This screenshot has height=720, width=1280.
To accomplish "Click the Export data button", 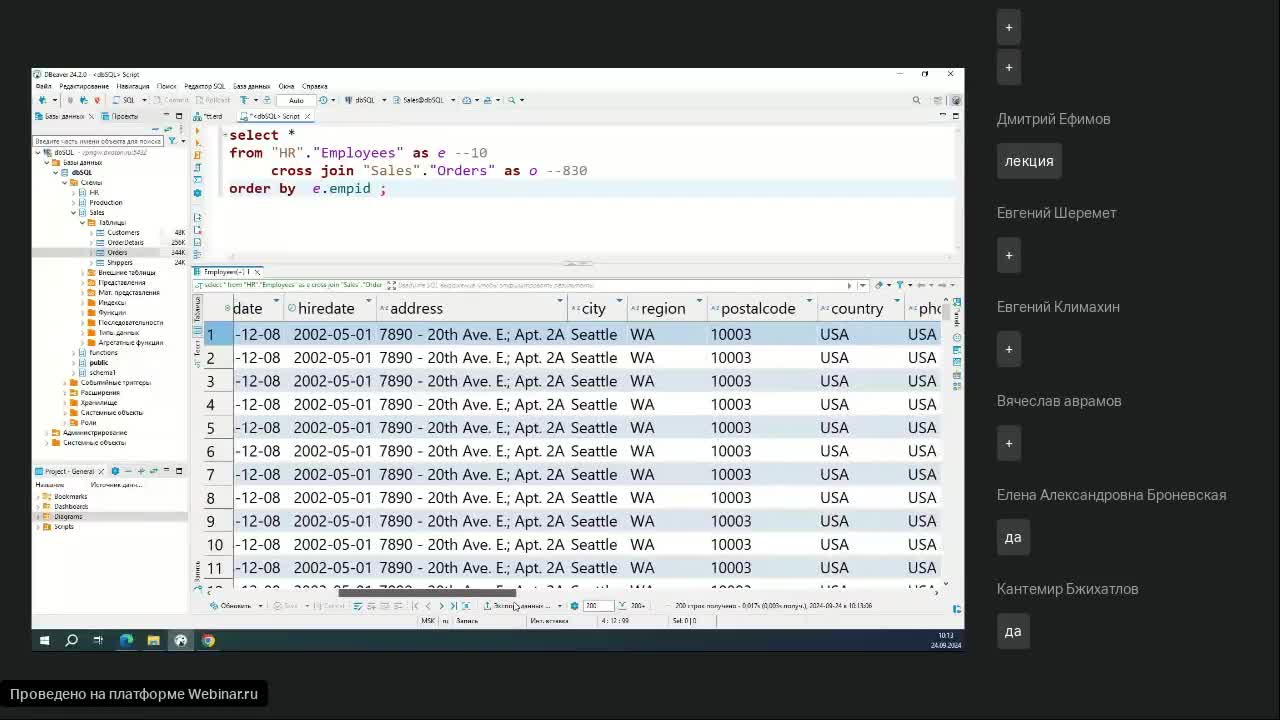I will click(517, 606).
